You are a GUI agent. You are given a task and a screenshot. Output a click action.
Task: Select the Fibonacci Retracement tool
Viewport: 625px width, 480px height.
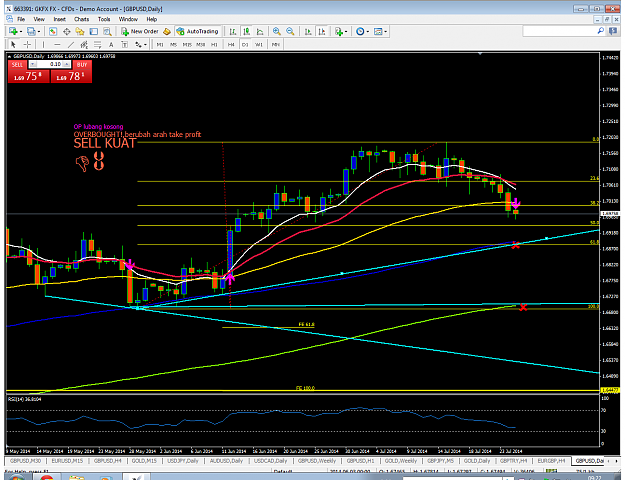coord(97,44)
